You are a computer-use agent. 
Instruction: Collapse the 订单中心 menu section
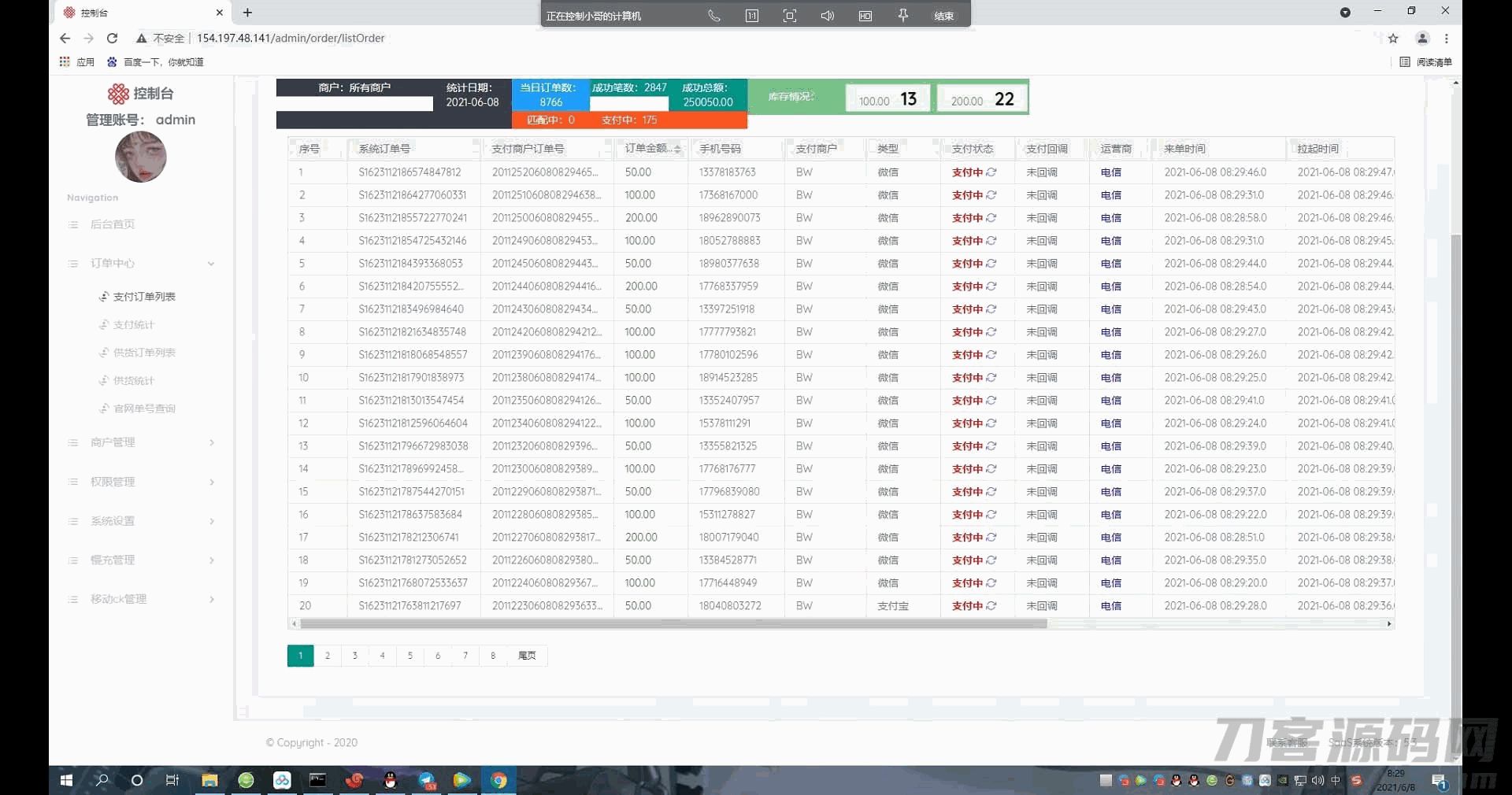[x=210, y=264]
